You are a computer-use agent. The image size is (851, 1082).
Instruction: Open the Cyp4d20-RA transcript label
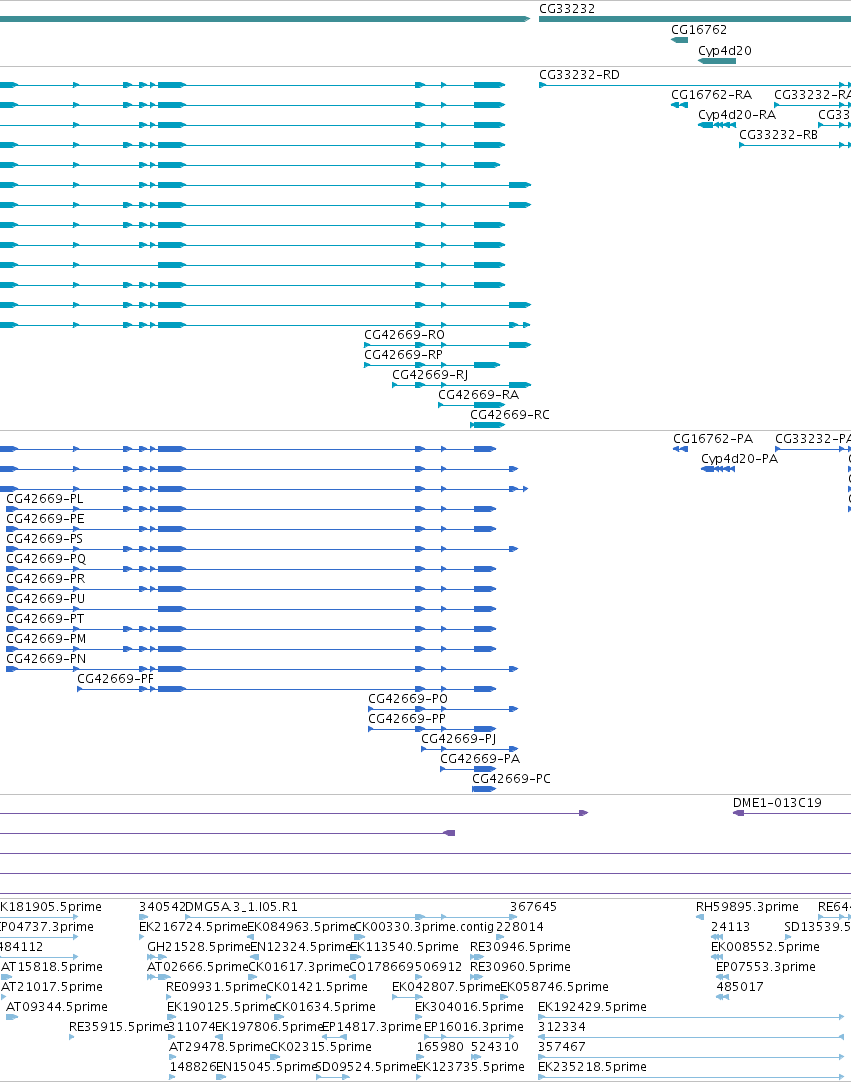pyautogui.click(x=737, y=115)
